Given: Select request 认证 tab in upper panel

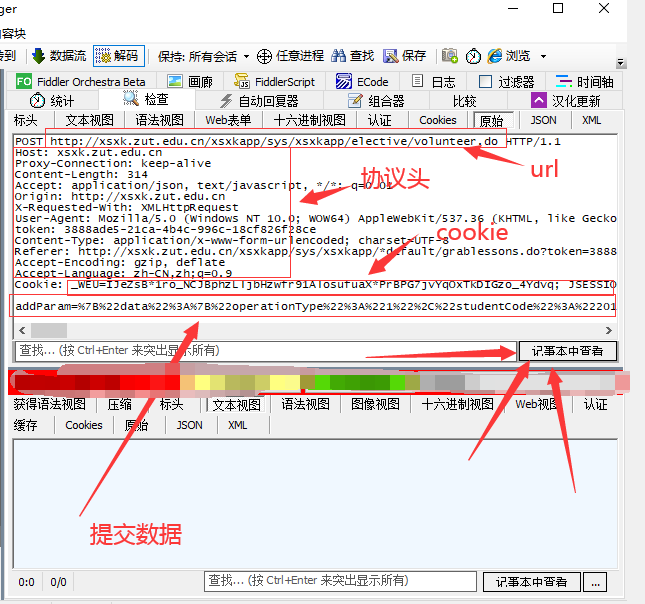Looking at the screenshot, I should click(x=379, y=120).
